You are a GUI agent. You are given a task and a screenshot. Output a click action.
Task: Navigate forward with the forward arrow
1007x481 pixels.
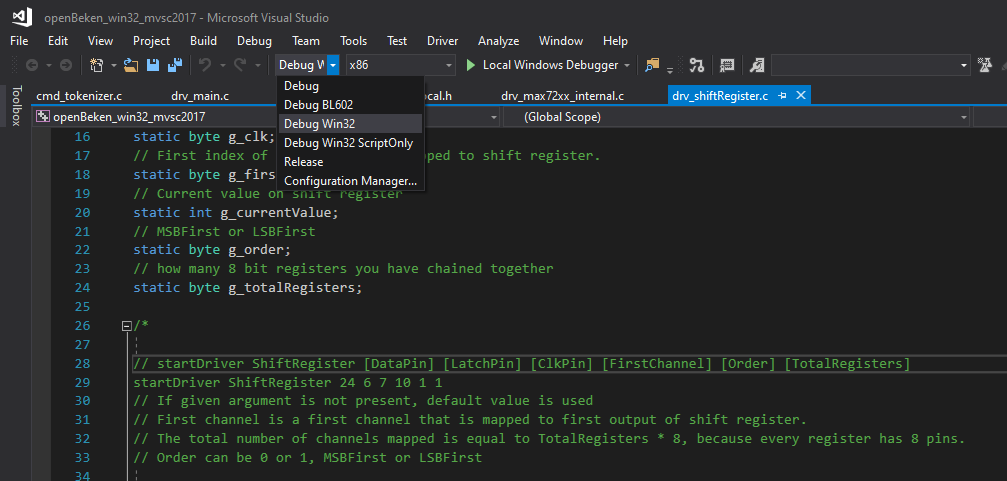[66, 65]
